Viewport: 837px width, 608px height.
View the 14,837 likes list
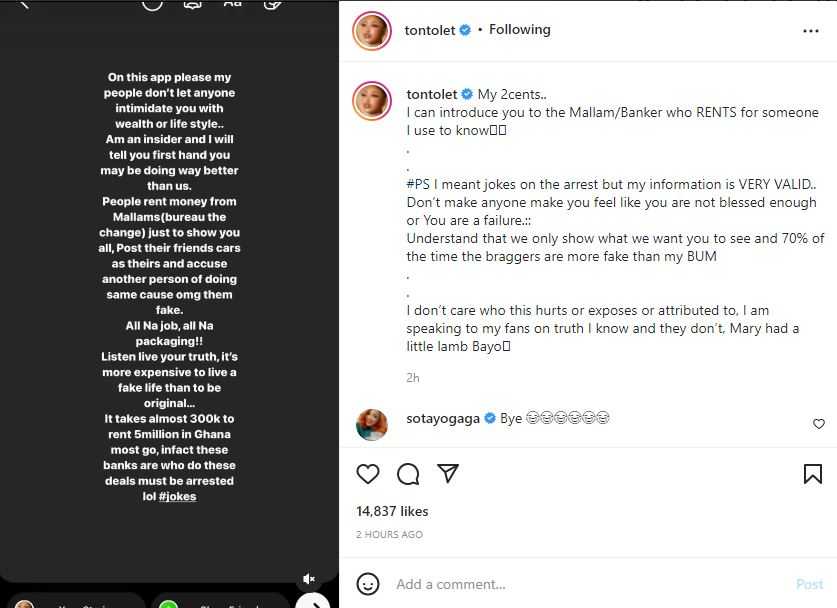(392, 511)
